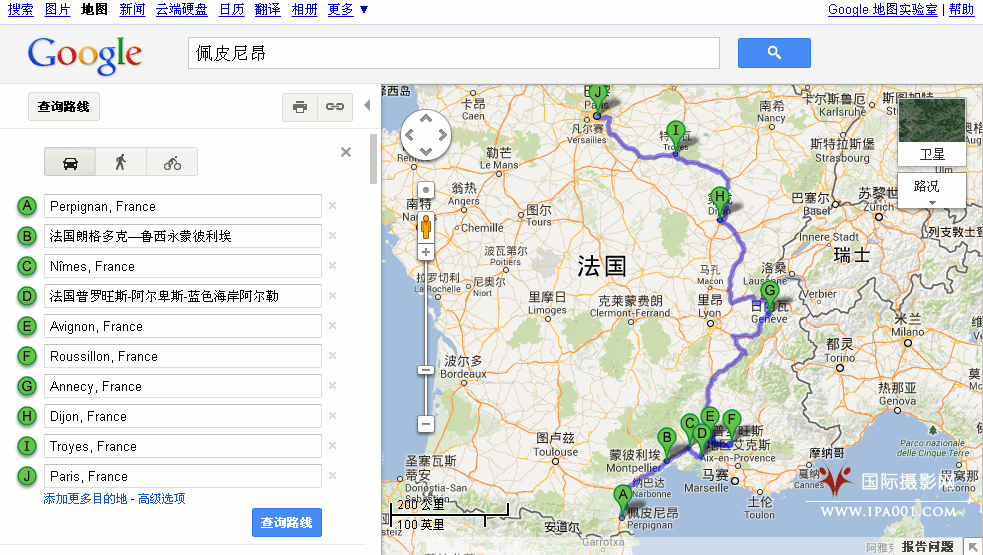983x555 pixels.
Task: Click gray 查询路线 button at top
Action: [63, 107]
